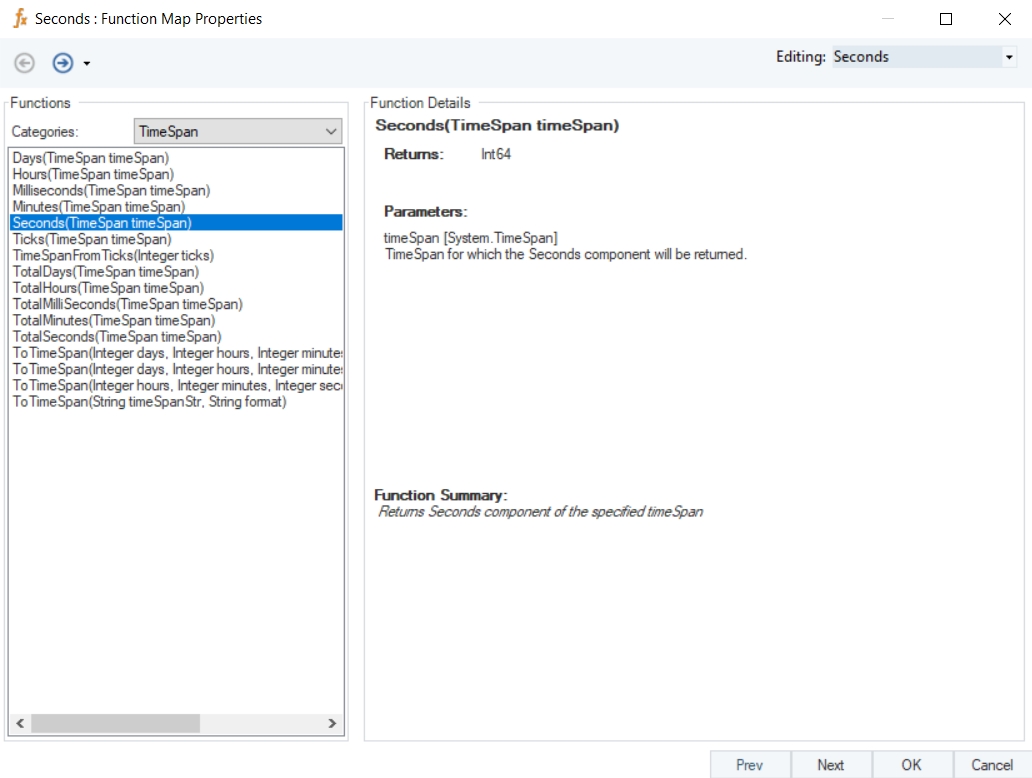Expand the Categories TimeSpan combo box

331,131
